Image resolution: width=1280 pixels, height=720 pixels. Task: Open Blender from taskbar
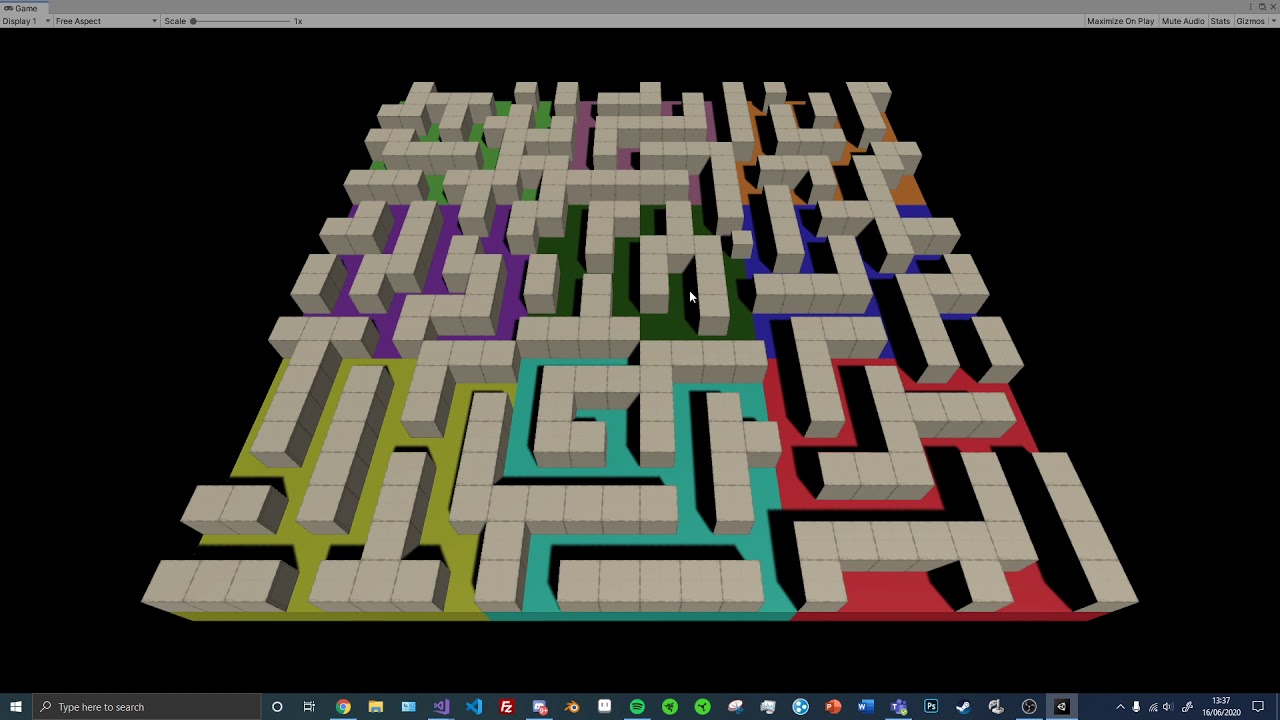(x=572, y=707)
